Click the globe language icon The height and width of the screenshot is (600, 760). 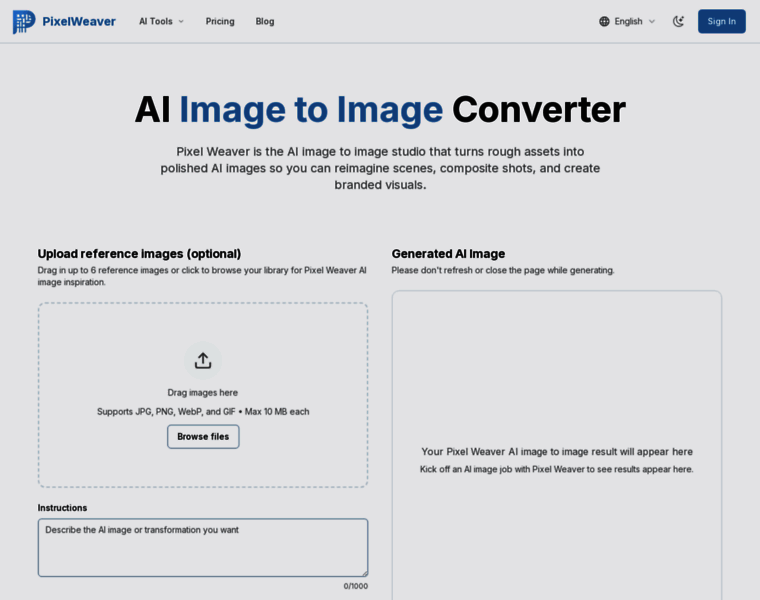604,21
